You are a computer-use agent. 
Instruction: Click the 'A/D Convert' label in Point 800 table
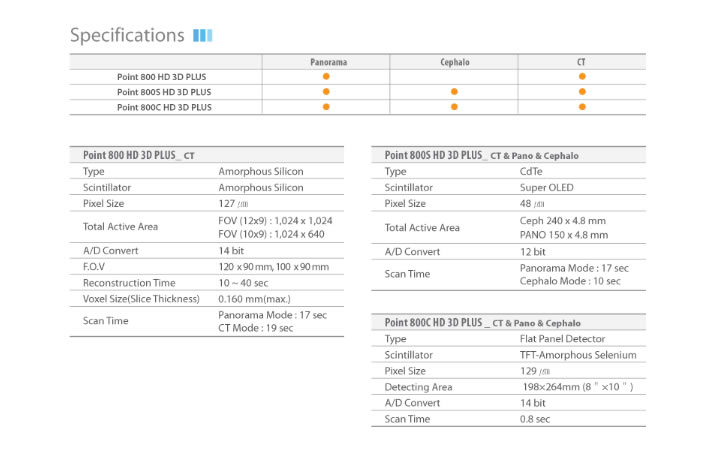tap(111, 251)
